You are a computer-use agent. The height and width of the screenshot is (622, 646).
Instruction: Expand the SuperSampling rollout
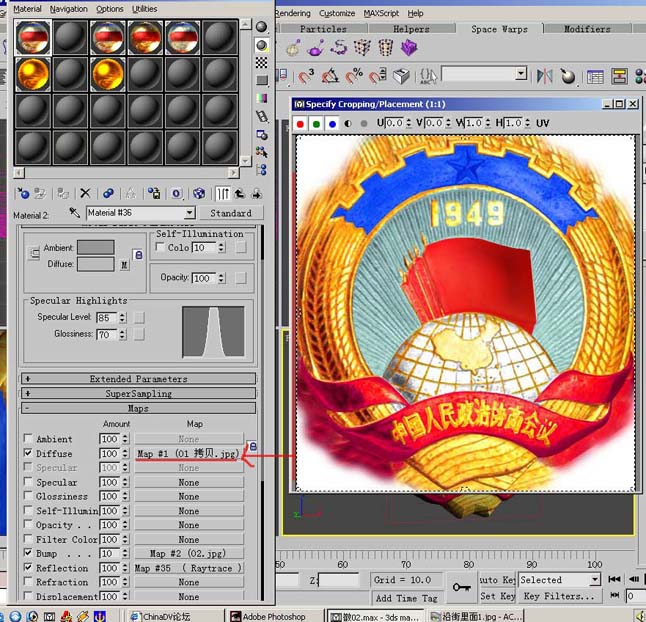coord(138,393)
